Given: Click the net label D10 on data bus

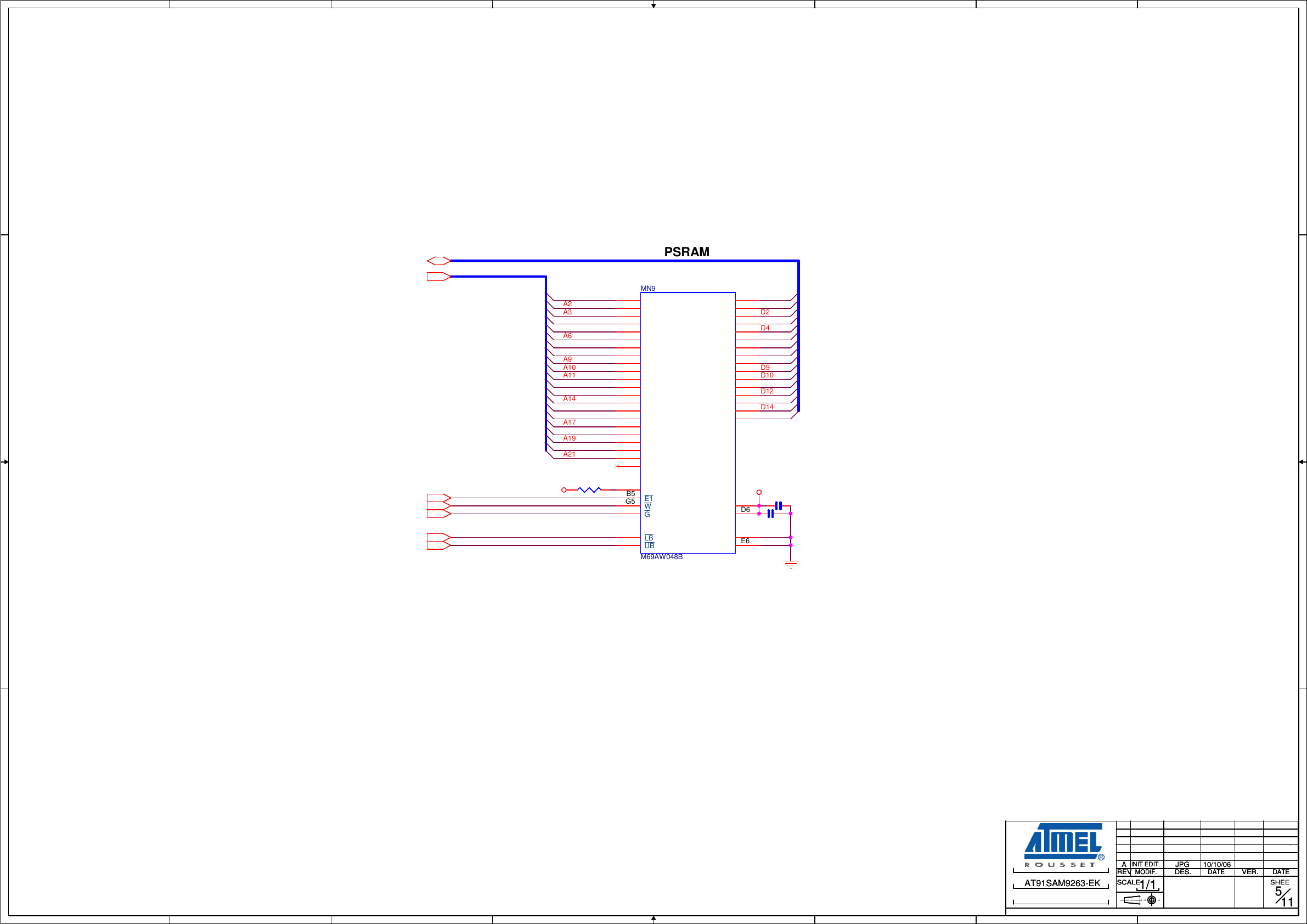Looking at the screenshot, I should (767, 375).
